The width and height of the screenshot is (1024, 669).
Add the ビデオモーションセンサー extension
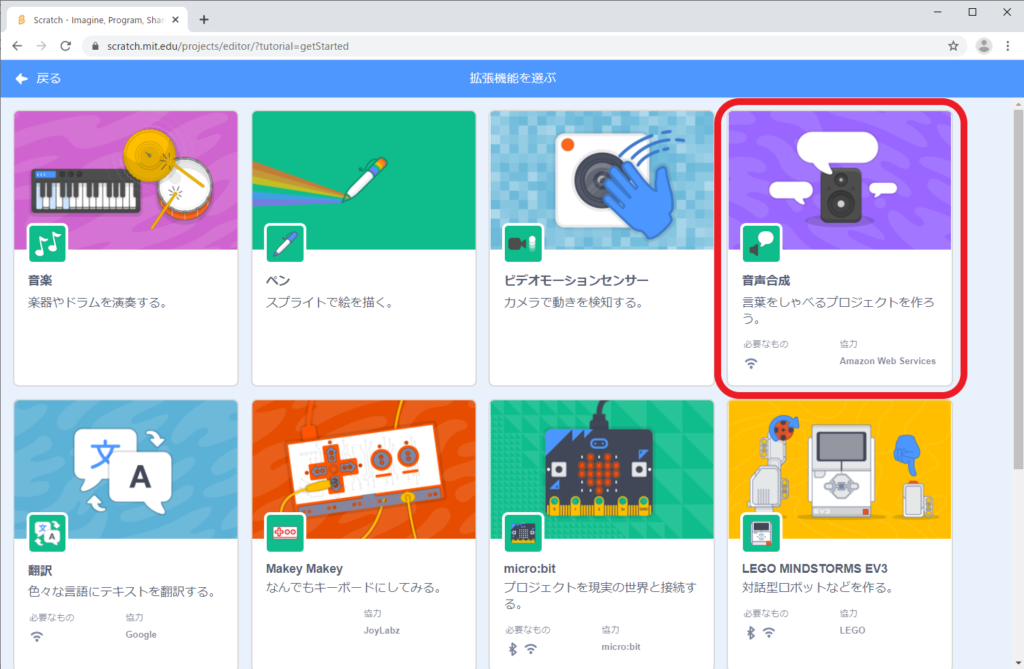pyautogui.click(x=601, y=248)
